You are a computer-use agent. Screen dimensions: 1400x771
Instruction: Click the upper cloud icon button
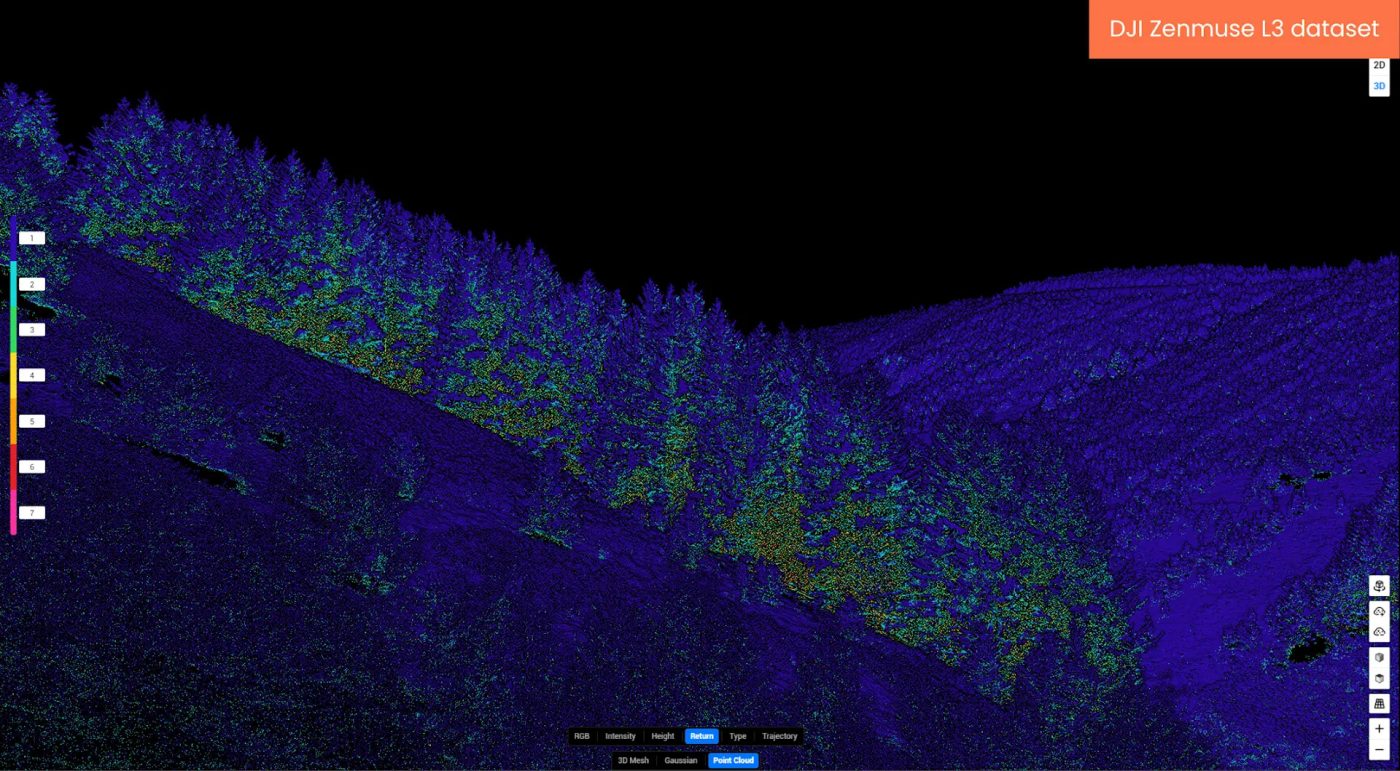(1379, 611)
